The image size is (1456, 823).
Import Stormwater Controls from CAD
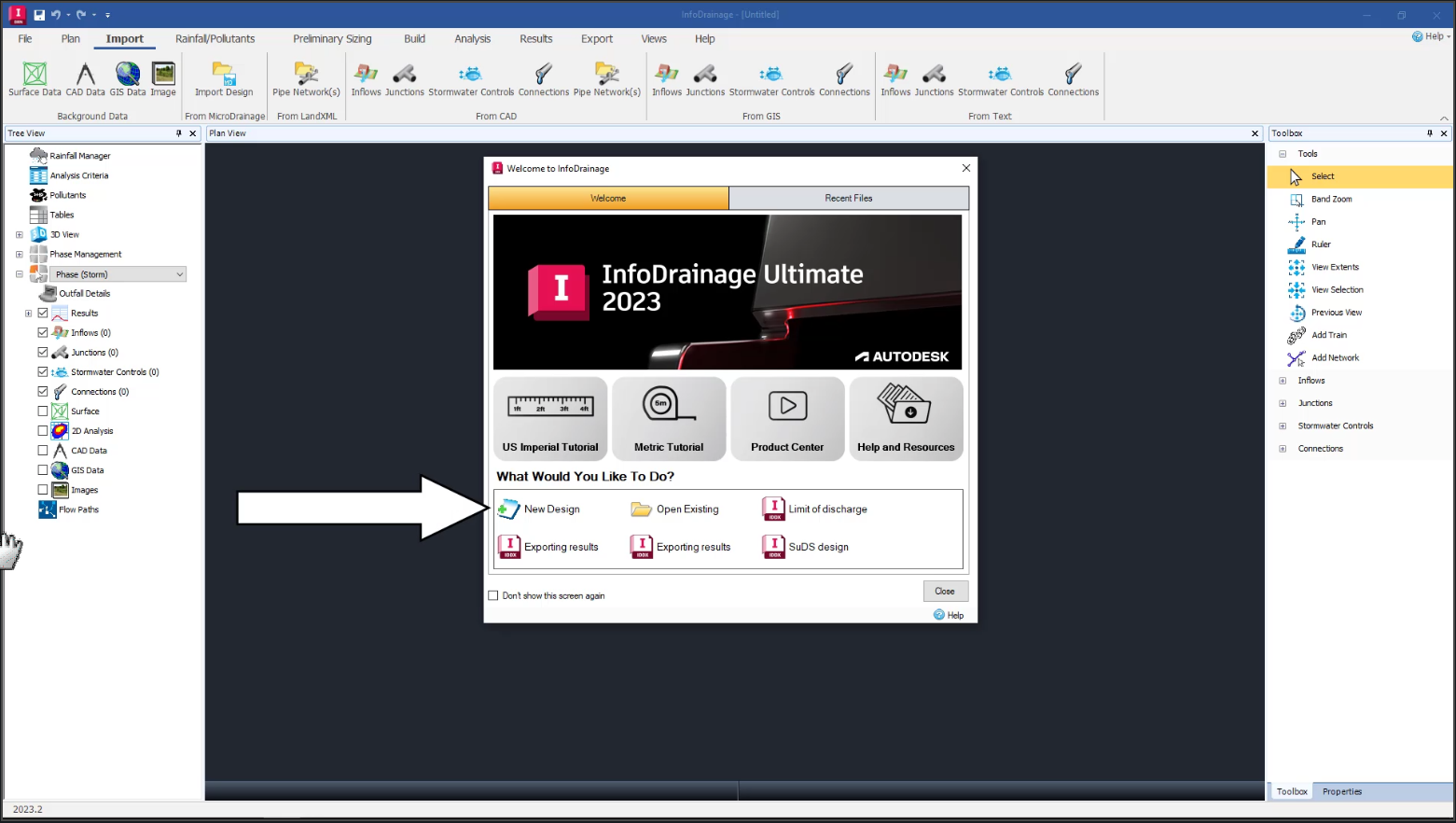tap(471, 79)
